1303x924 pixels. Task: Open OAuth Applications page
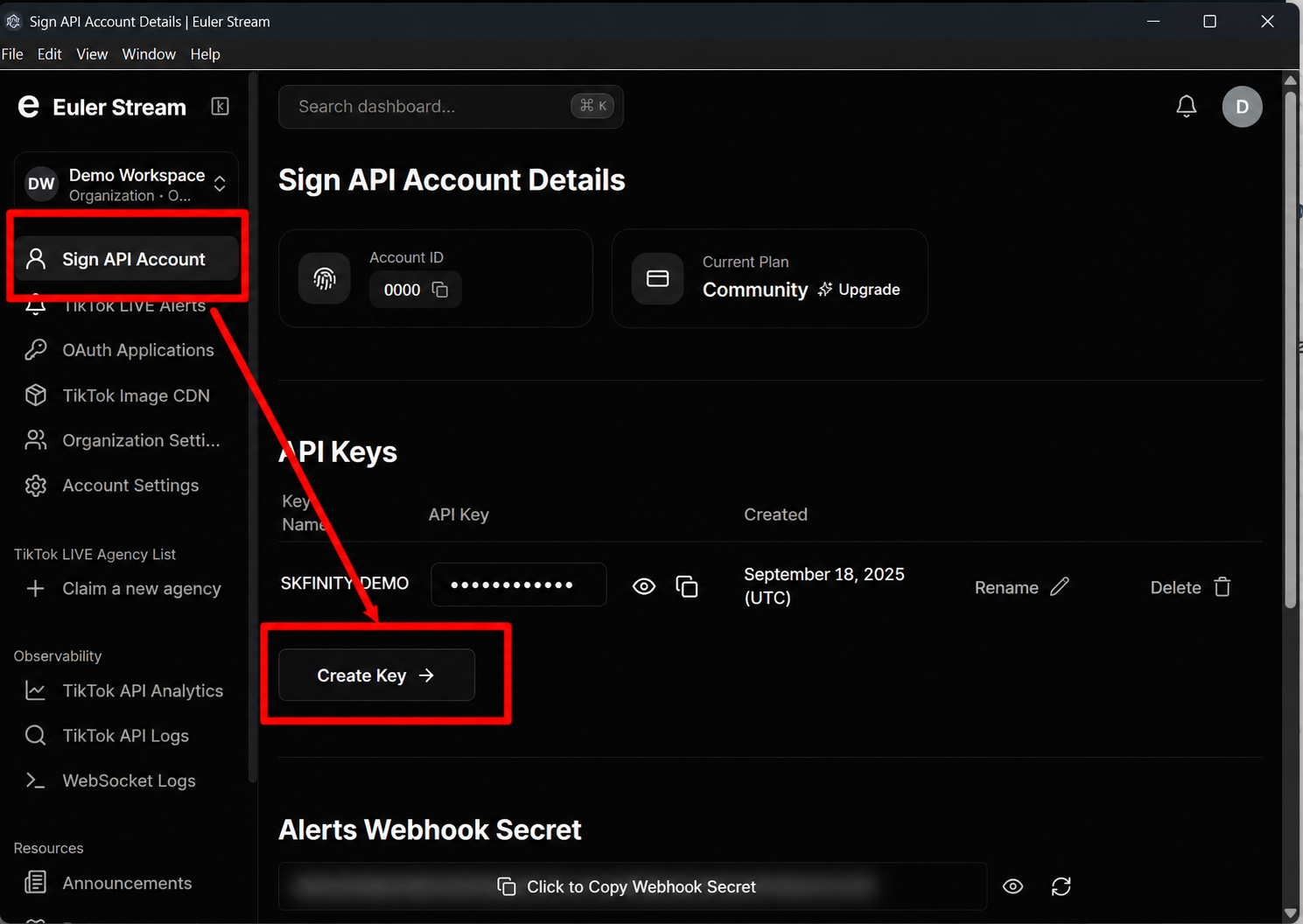pos(126,350)
